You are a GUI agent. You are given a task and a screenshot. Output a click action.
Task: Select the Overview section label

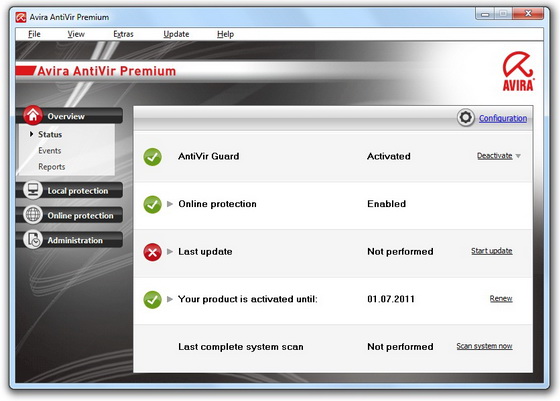click(x=66, y=116)
